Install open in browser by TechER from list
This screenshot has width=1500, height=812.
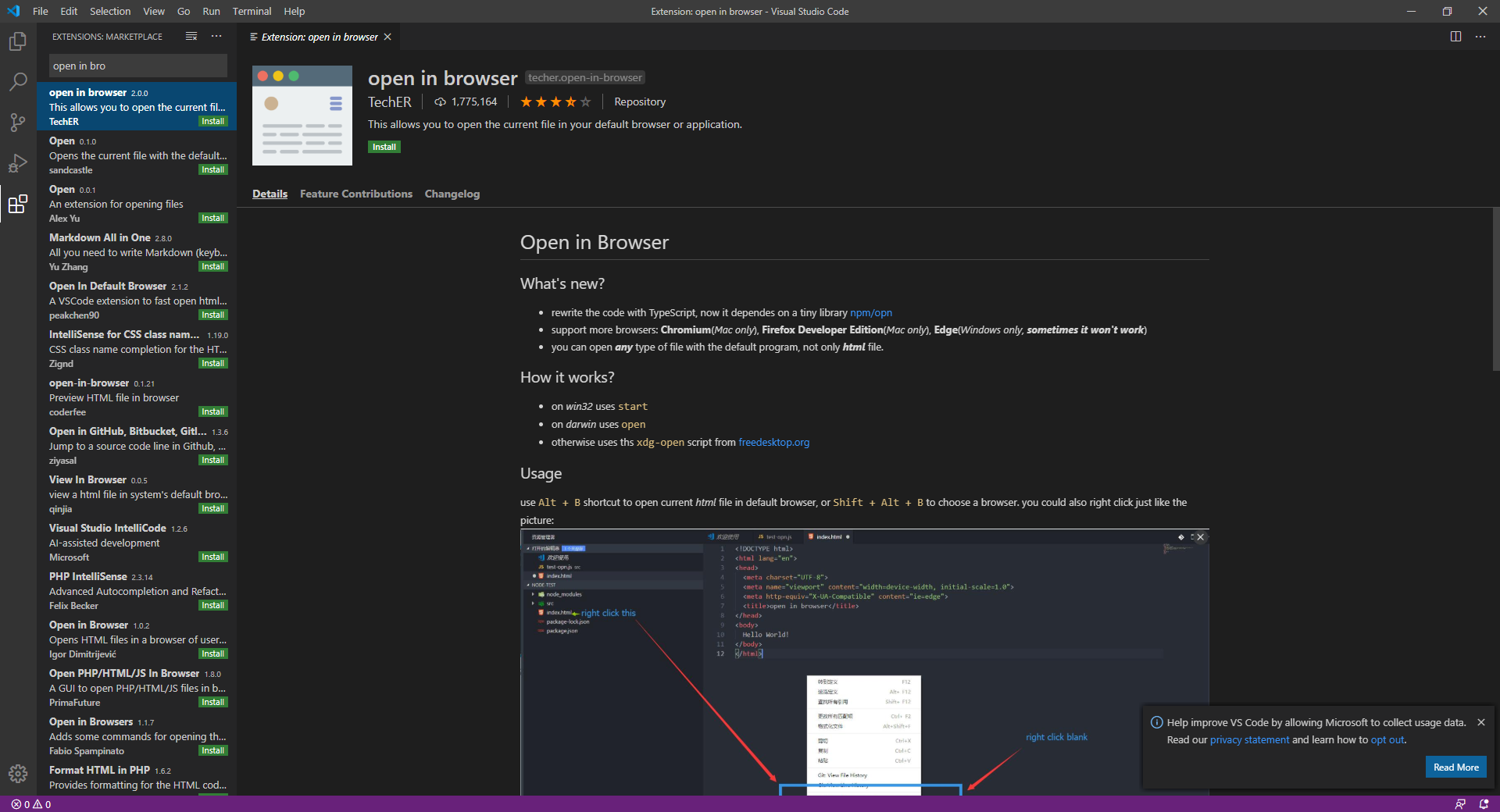[x=212, y=121]
